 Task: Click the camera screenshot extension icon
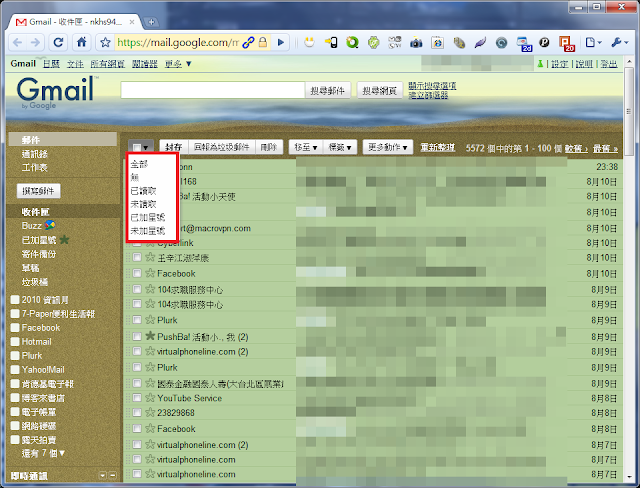416,42
